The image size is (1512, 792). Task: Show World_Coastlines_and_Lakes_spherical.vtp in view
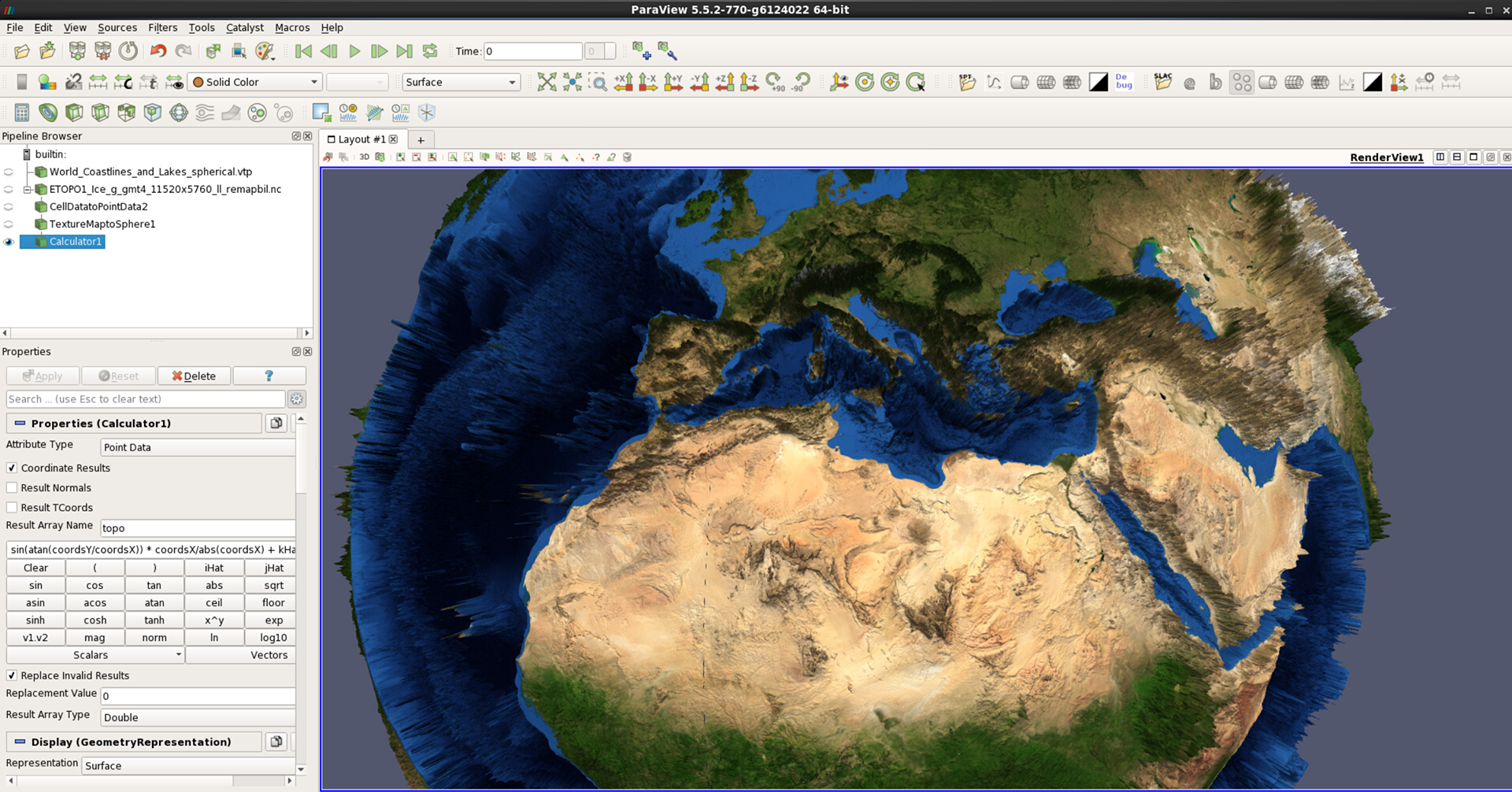click(x=9, y=172)
